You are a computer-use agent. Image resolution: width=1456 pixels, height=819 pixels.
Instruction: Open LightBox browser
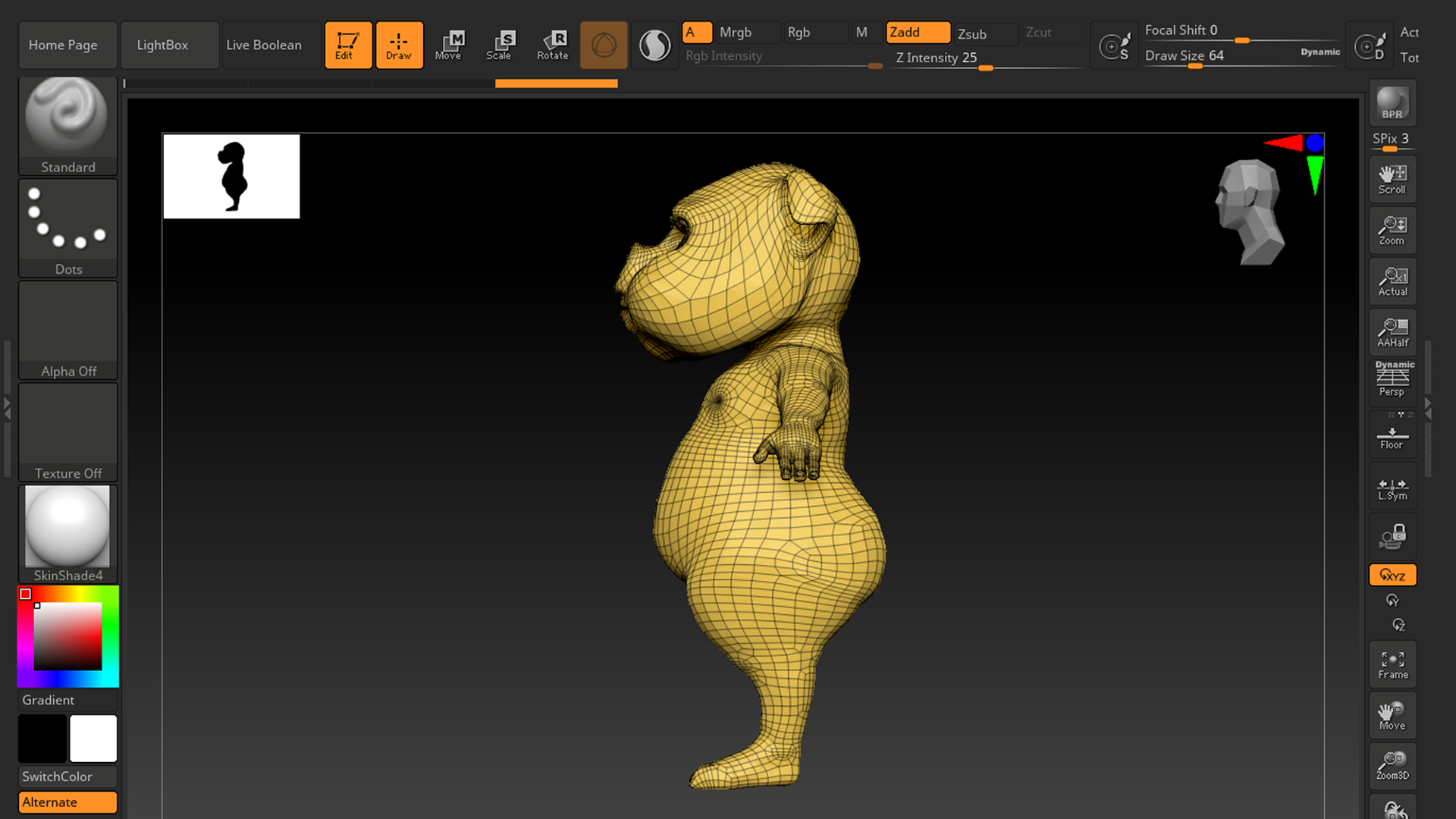pyautogui.click(x=169, y=45)
